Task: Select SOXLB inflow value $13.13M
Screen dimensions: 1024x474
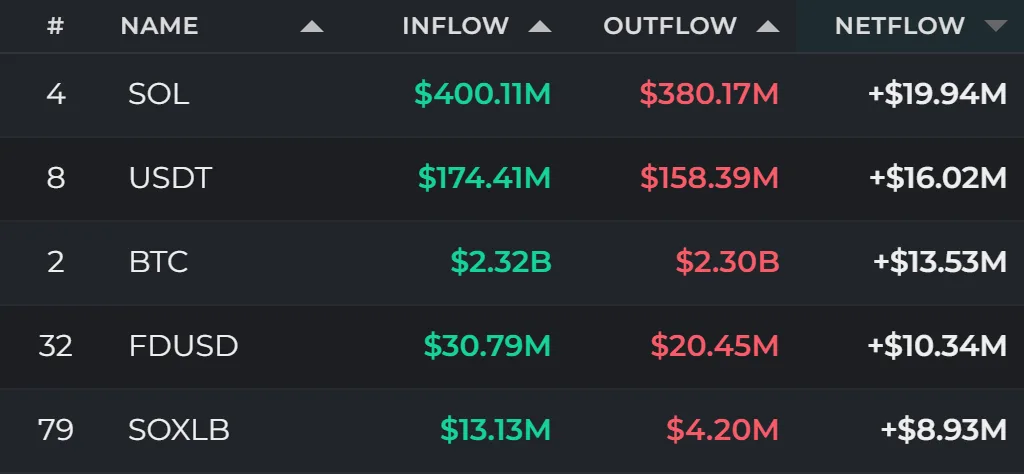Action: [x=496, y=430]
